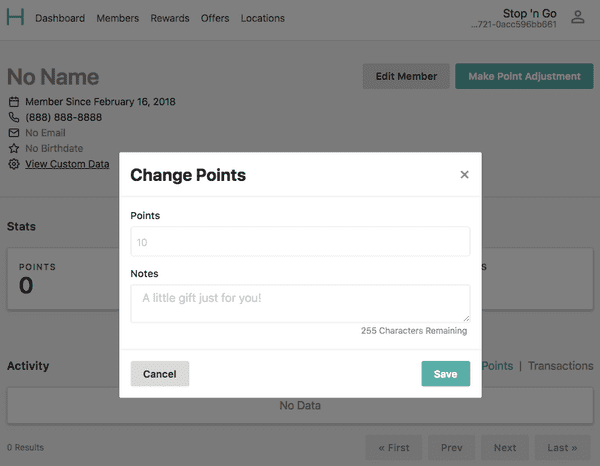Viewport: 600px width, 466px height.
Task: Open the Dashboard menu item
Action: pos(60,18)
